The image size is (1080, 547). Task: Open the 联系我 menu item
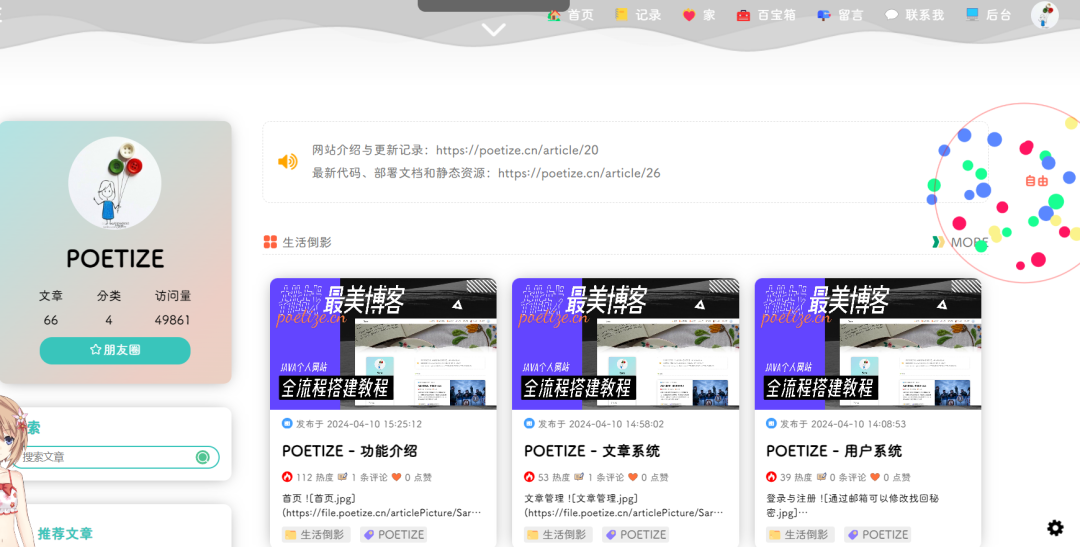click(914, 14)
